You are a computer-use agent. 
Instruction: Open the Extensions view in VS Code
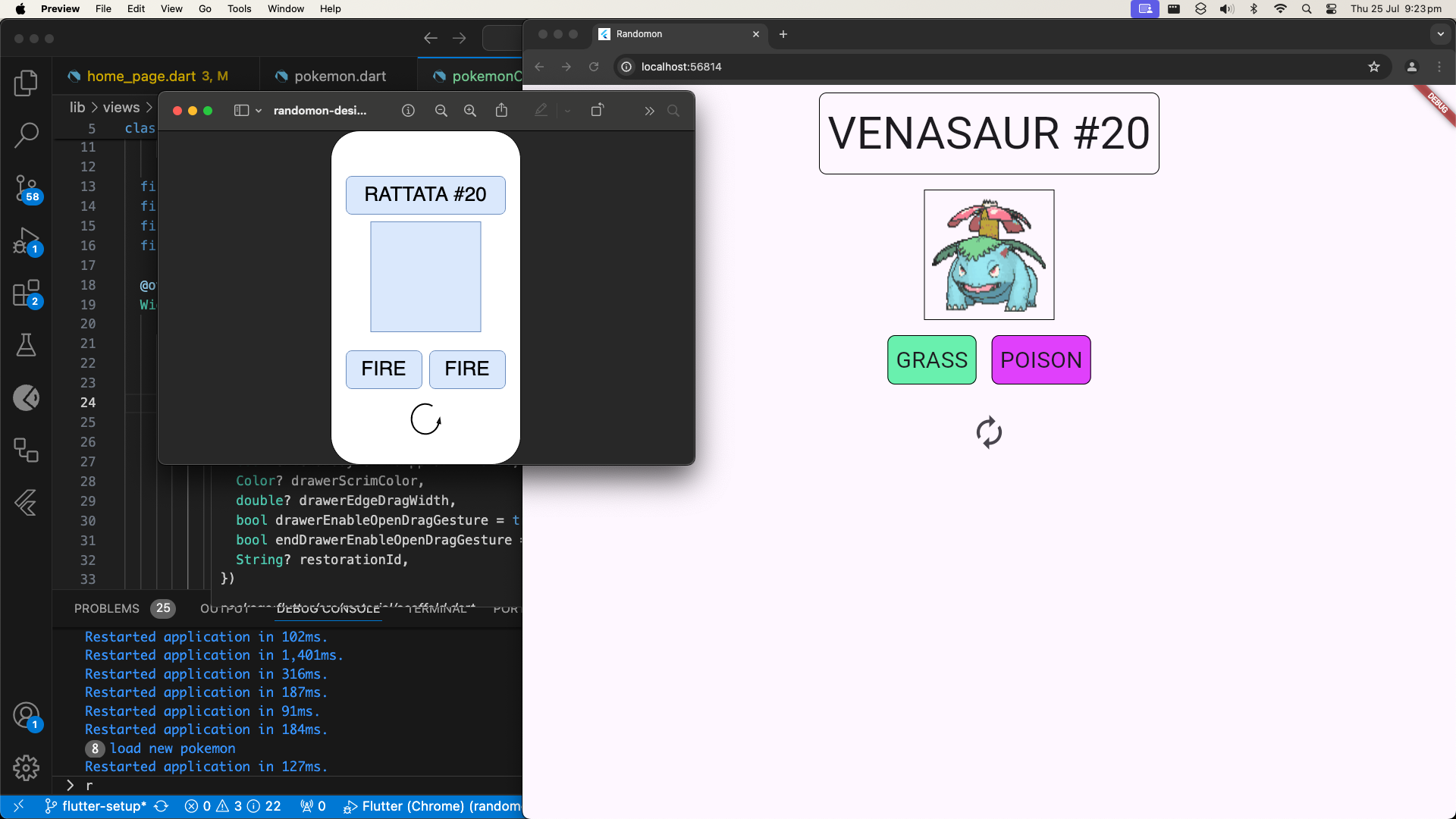coord(27,293)
